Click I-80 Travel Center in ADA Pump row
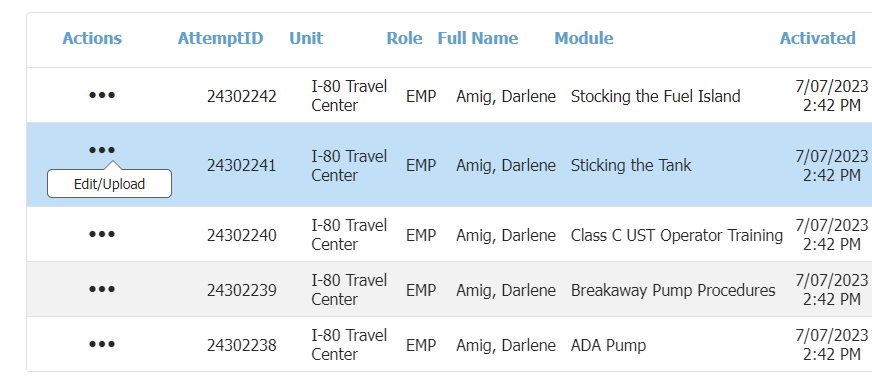The image size is (872, 389). coord(349,345)
